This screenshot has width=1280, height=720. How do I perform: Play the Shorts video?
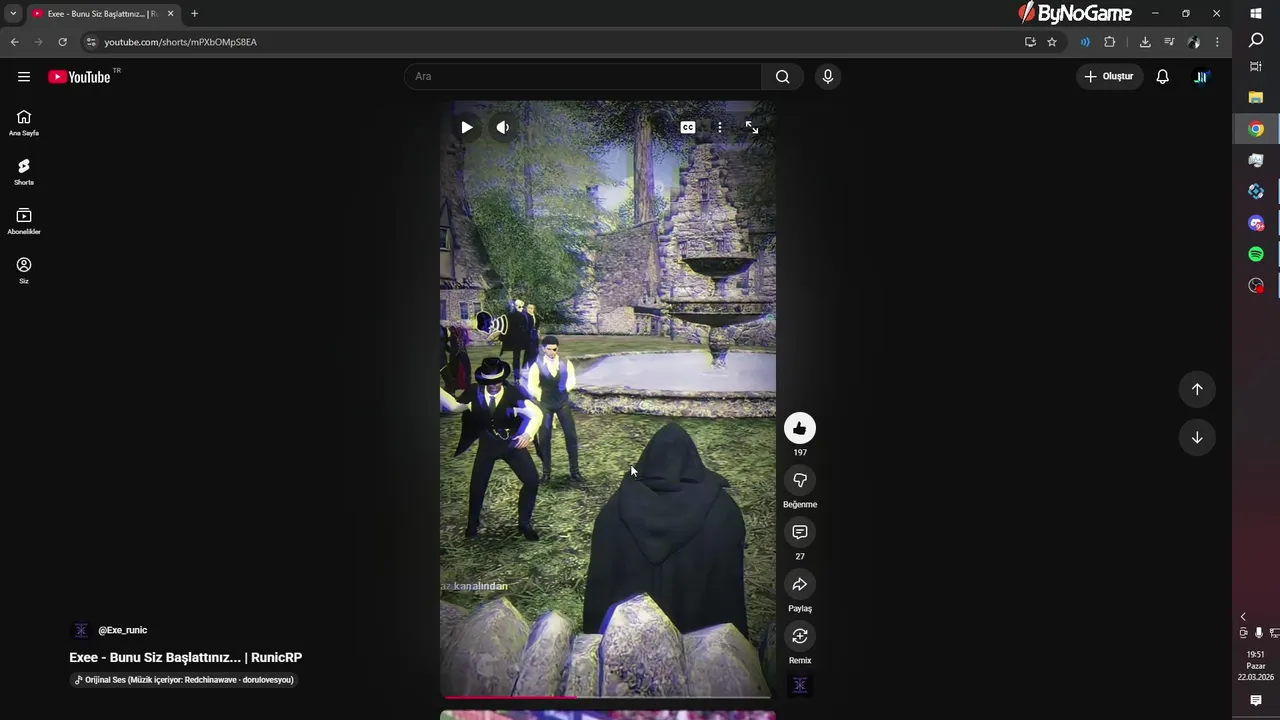point(466,127)
